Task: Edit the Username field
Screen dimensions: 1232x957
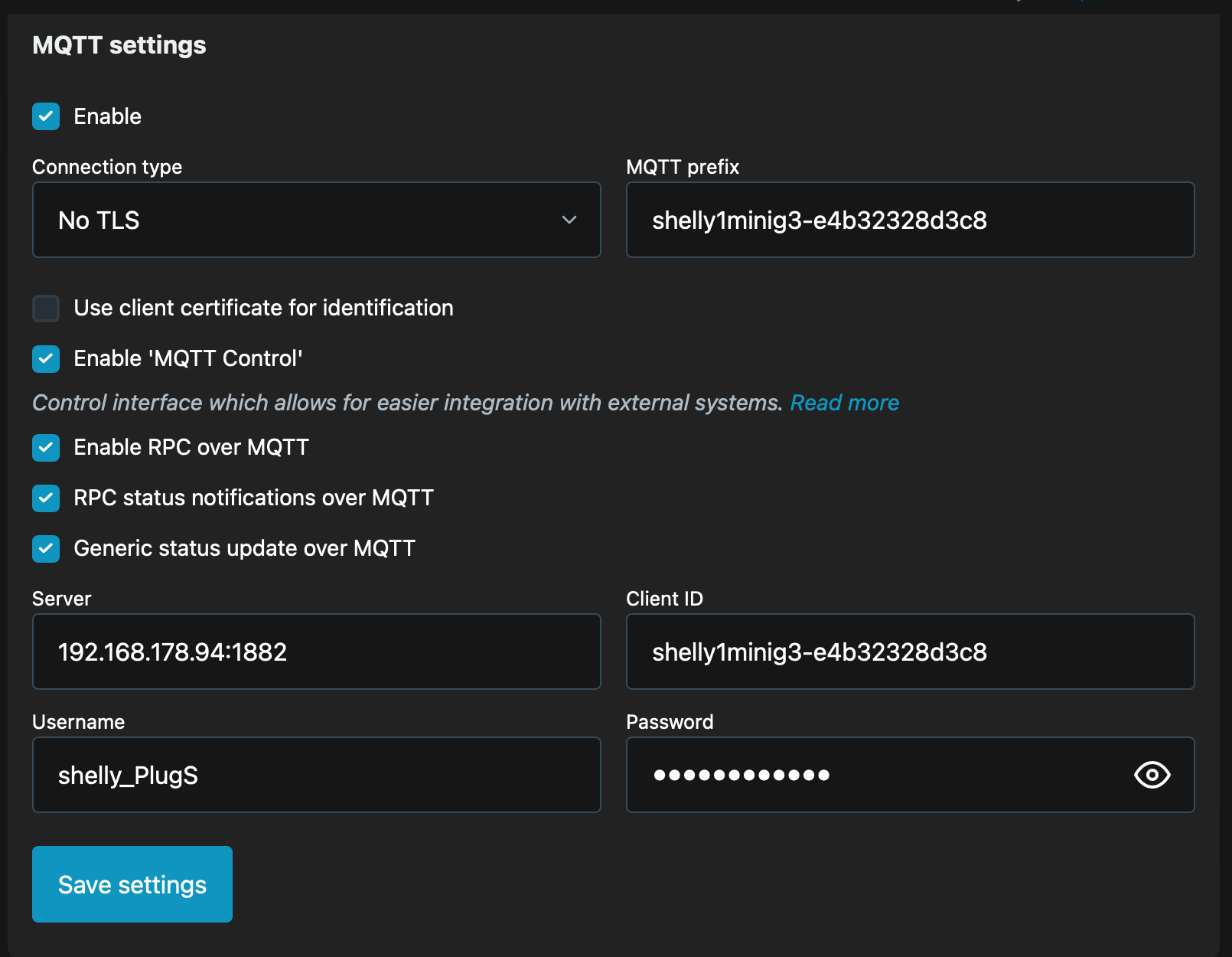Action: pos(316,776)
